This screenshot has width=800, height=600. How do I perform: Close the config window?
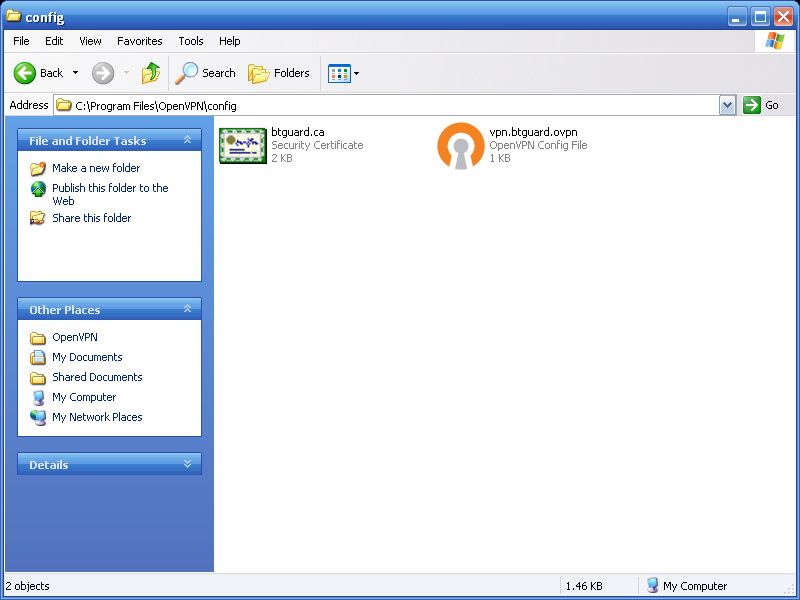(x=784, y=17)
